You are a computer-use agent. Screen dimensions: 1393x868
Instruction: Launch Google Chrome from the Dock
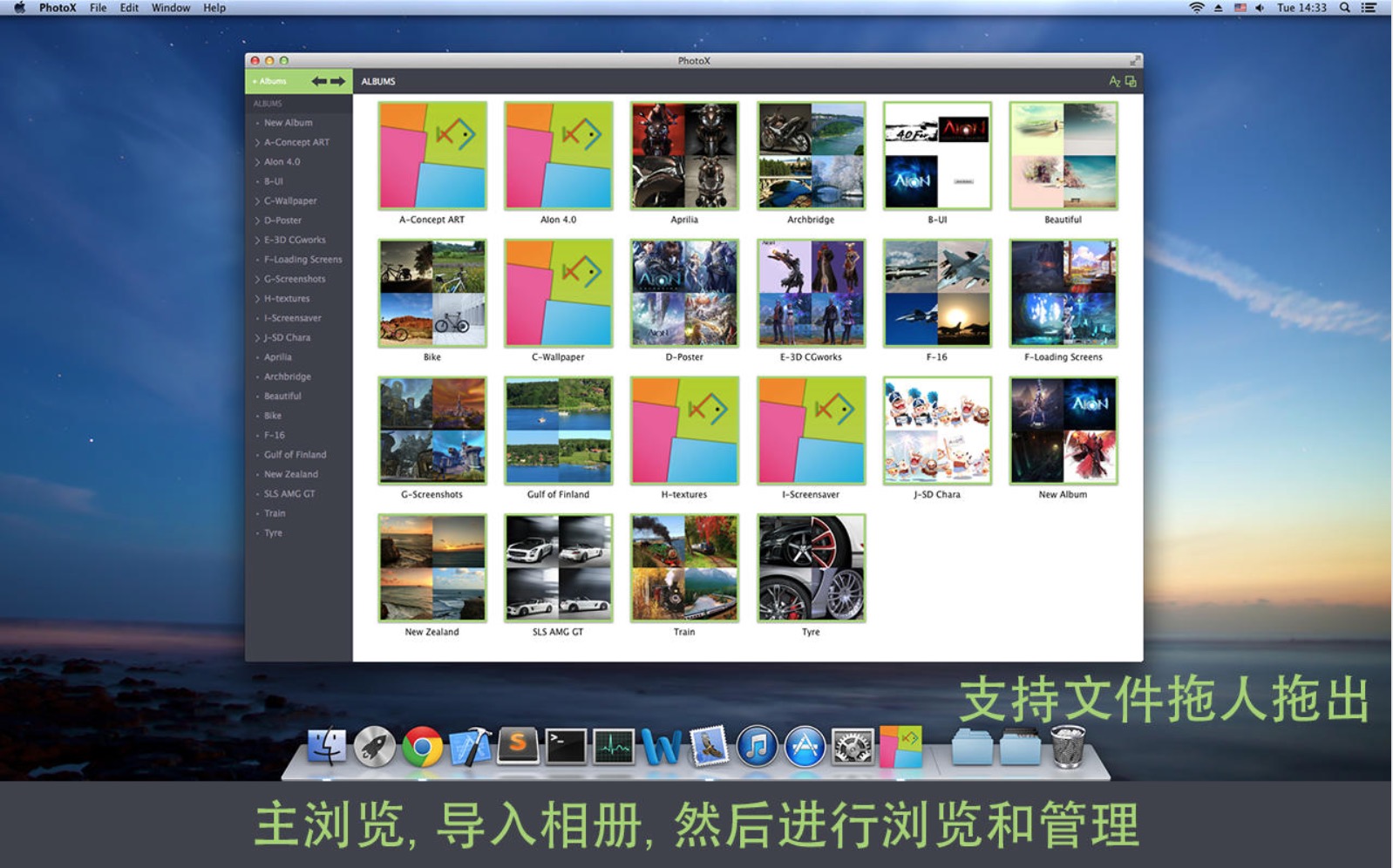click(422, 747)
